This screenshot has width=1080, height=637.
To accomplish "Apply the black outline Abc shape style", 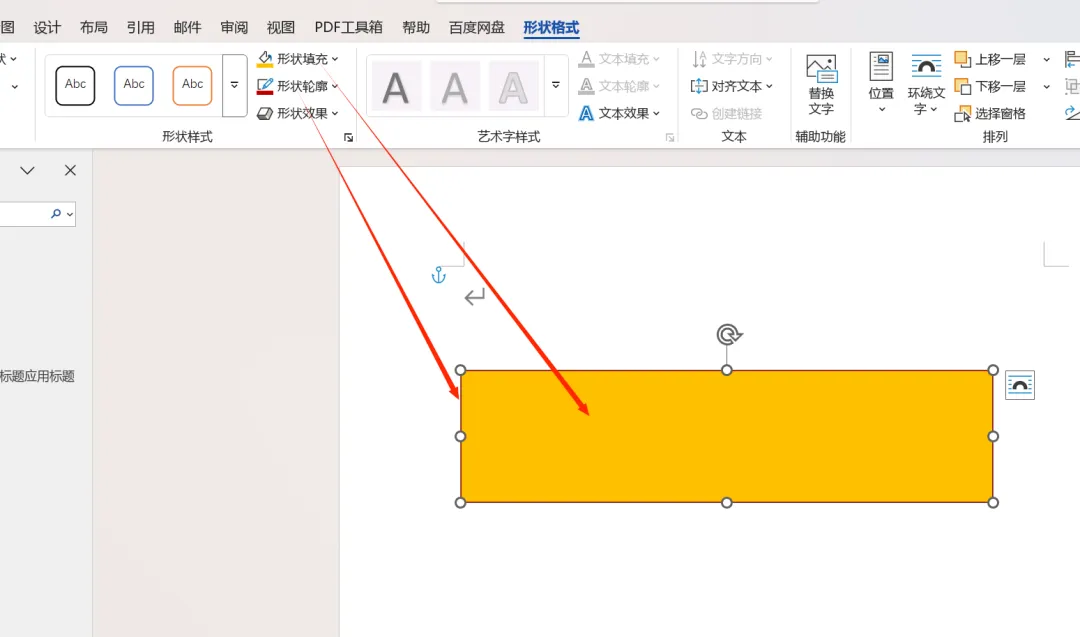I will pos(75,85).
